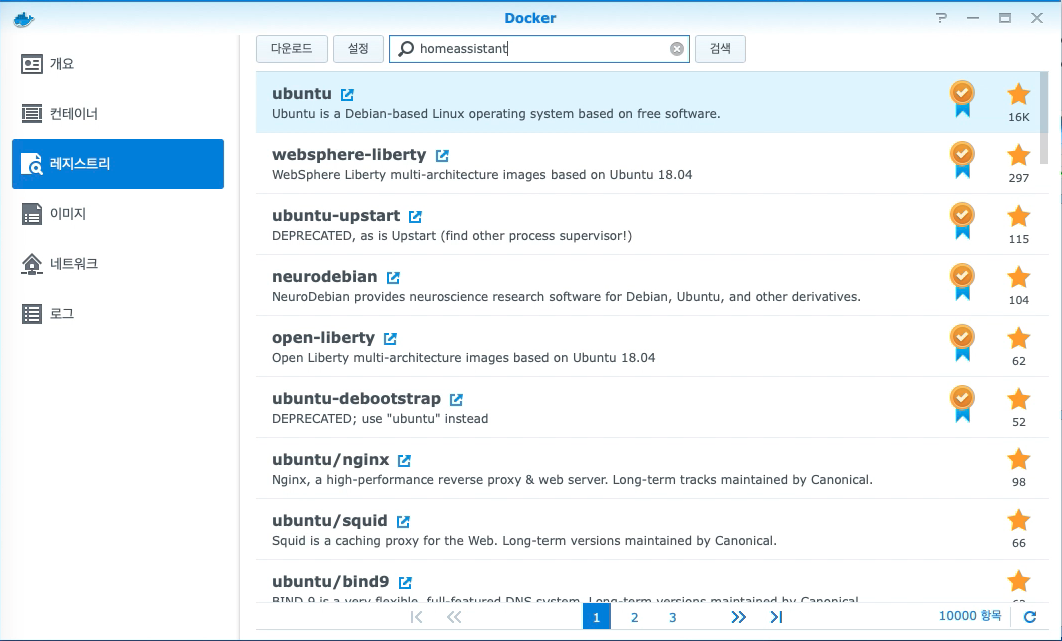Image resolution: width=1062 pixels, height=641 pixels.
Task: Click the star icon showing 104 stars
Action: [1018, 277]
